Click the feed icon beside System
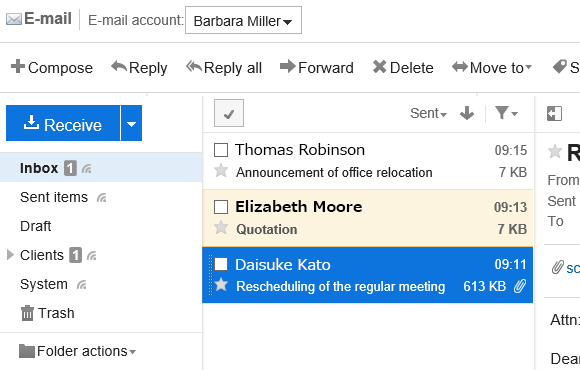This screenshot has height=370, width=580. click(x=81, y=285)
